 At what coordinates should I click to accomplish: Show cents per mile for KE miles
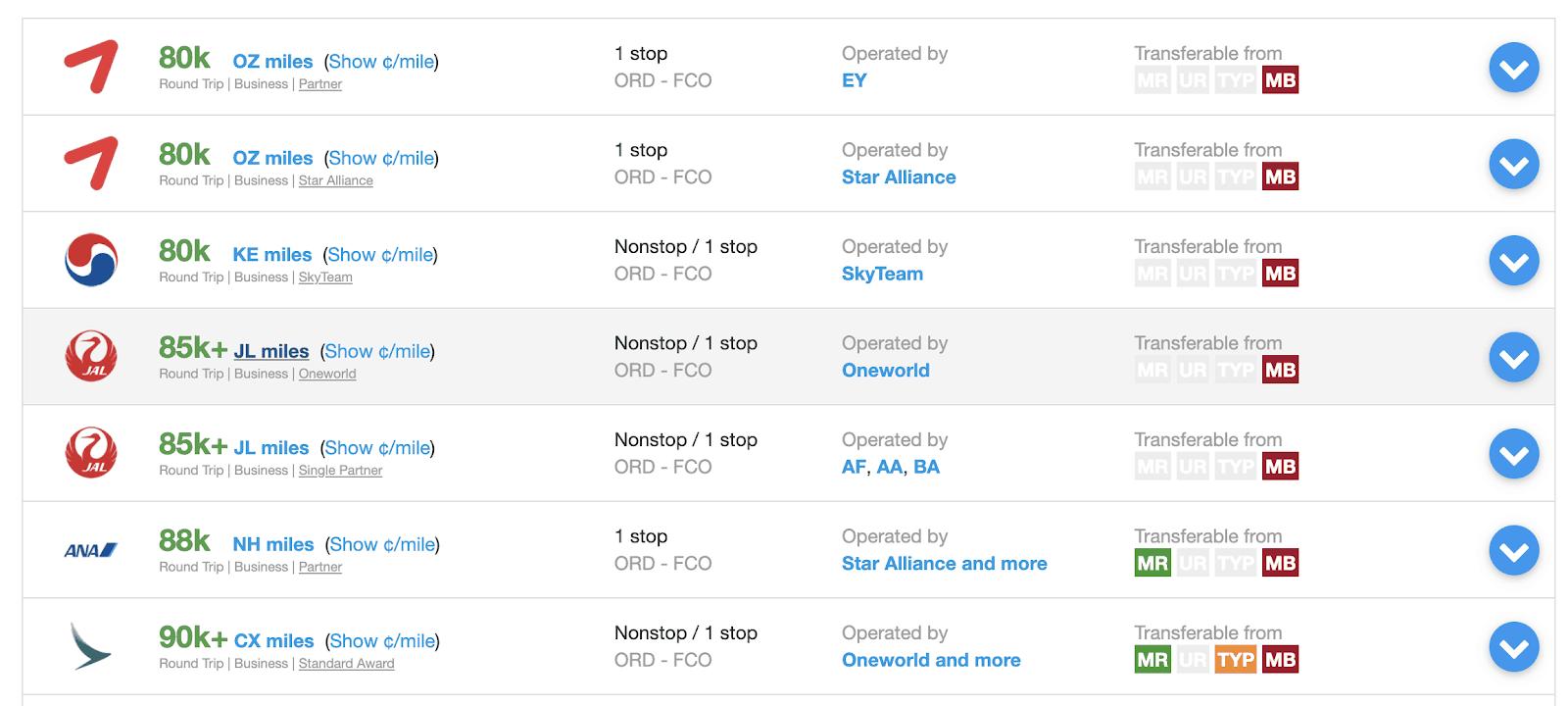click(x=380, y=255)
